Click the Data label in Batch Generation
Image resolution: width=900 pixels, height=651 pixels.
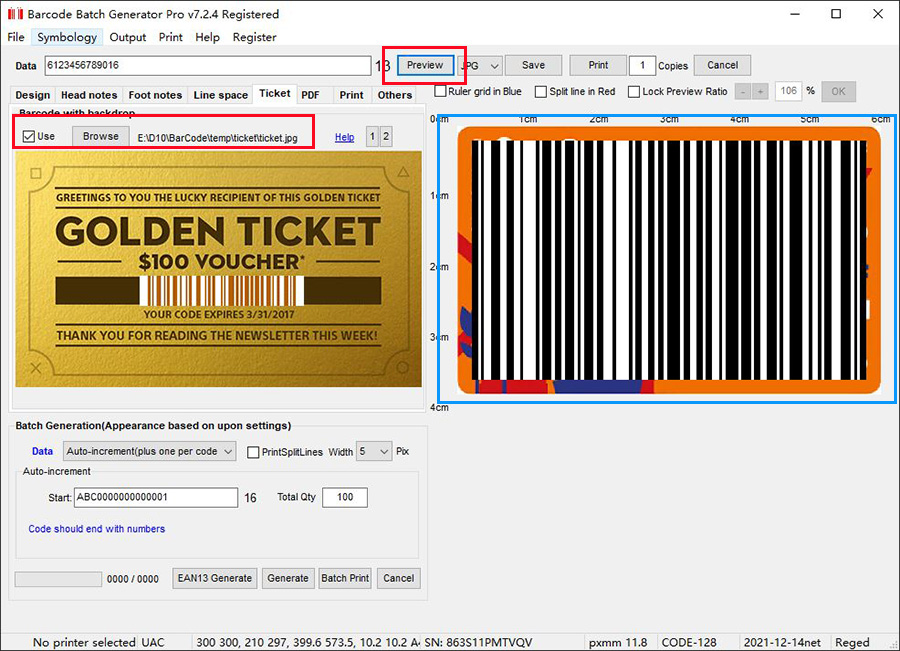coord(42,451)
